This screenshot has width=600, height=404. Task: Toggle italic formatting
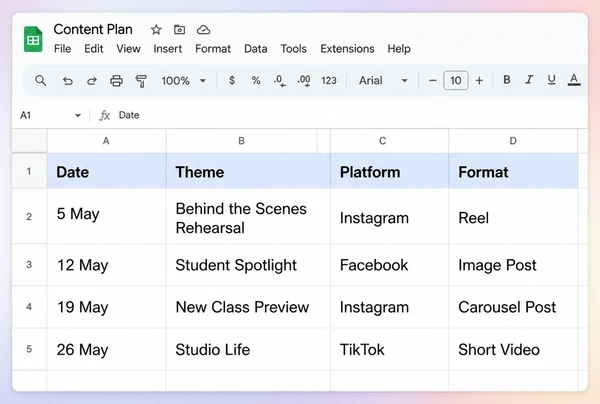click(x=529, y=80)
